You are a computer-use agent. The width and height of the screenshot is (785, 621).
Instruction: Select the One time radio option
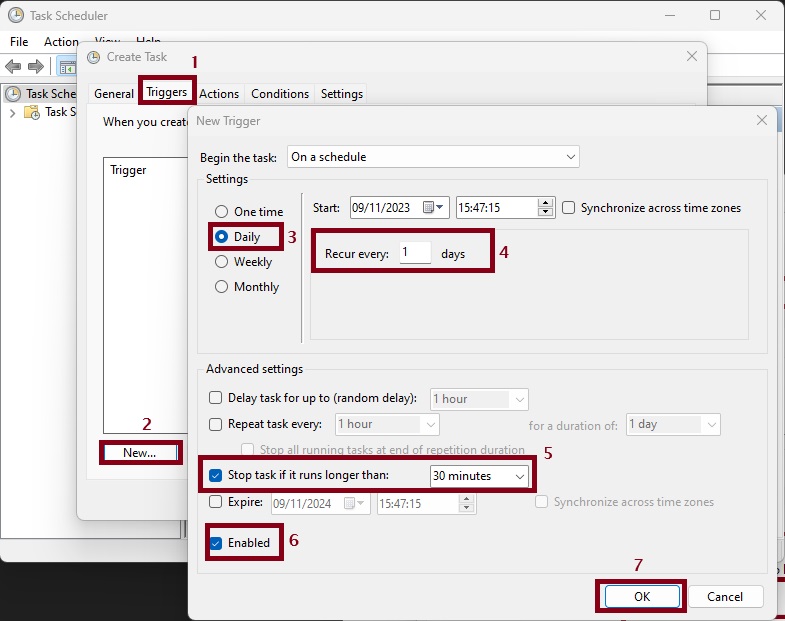221,212
